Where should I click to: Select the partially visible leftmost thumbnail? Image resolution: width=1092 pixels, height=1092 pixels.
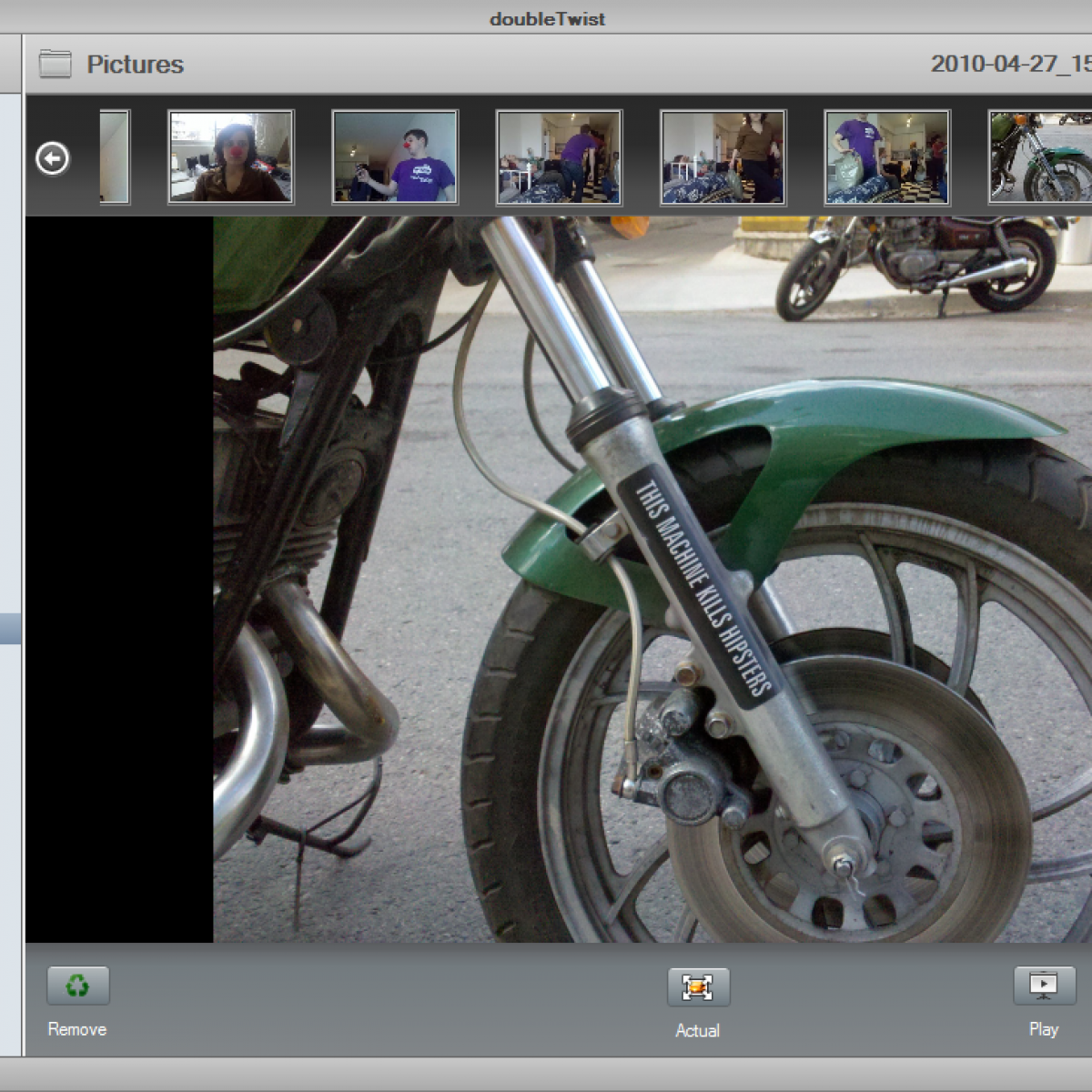[x=115, y=157]
